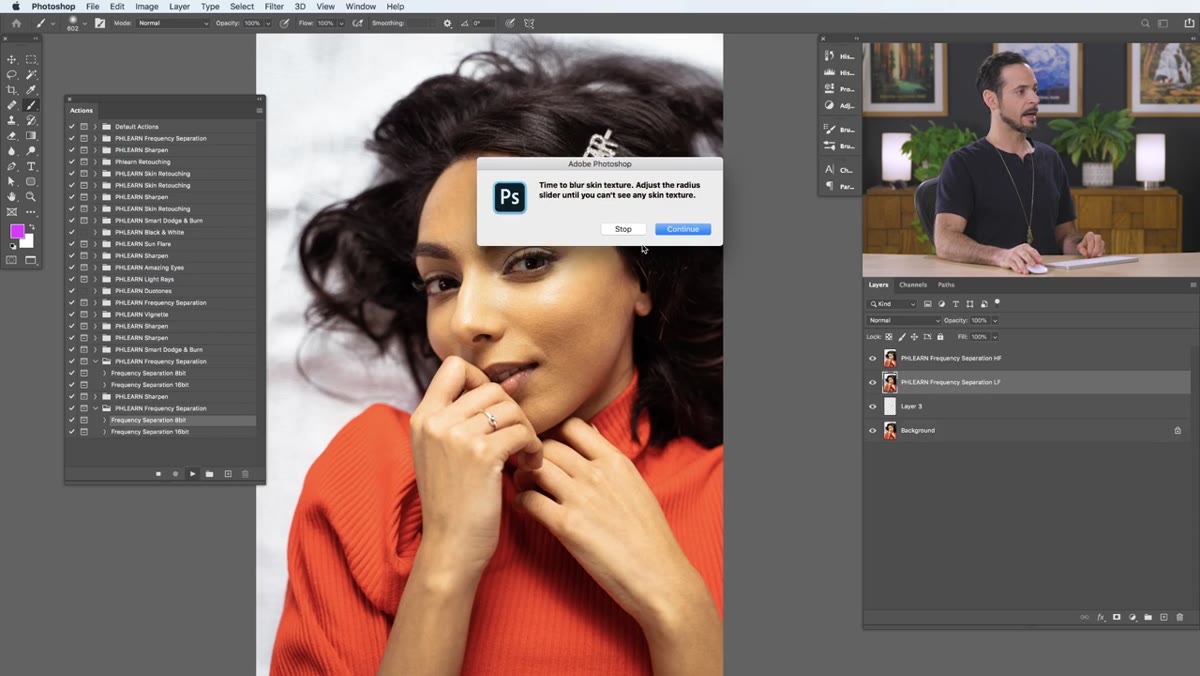The image size is (1200, 676).
Task: Select the Pen tool
Action: (x=12, y=166)
